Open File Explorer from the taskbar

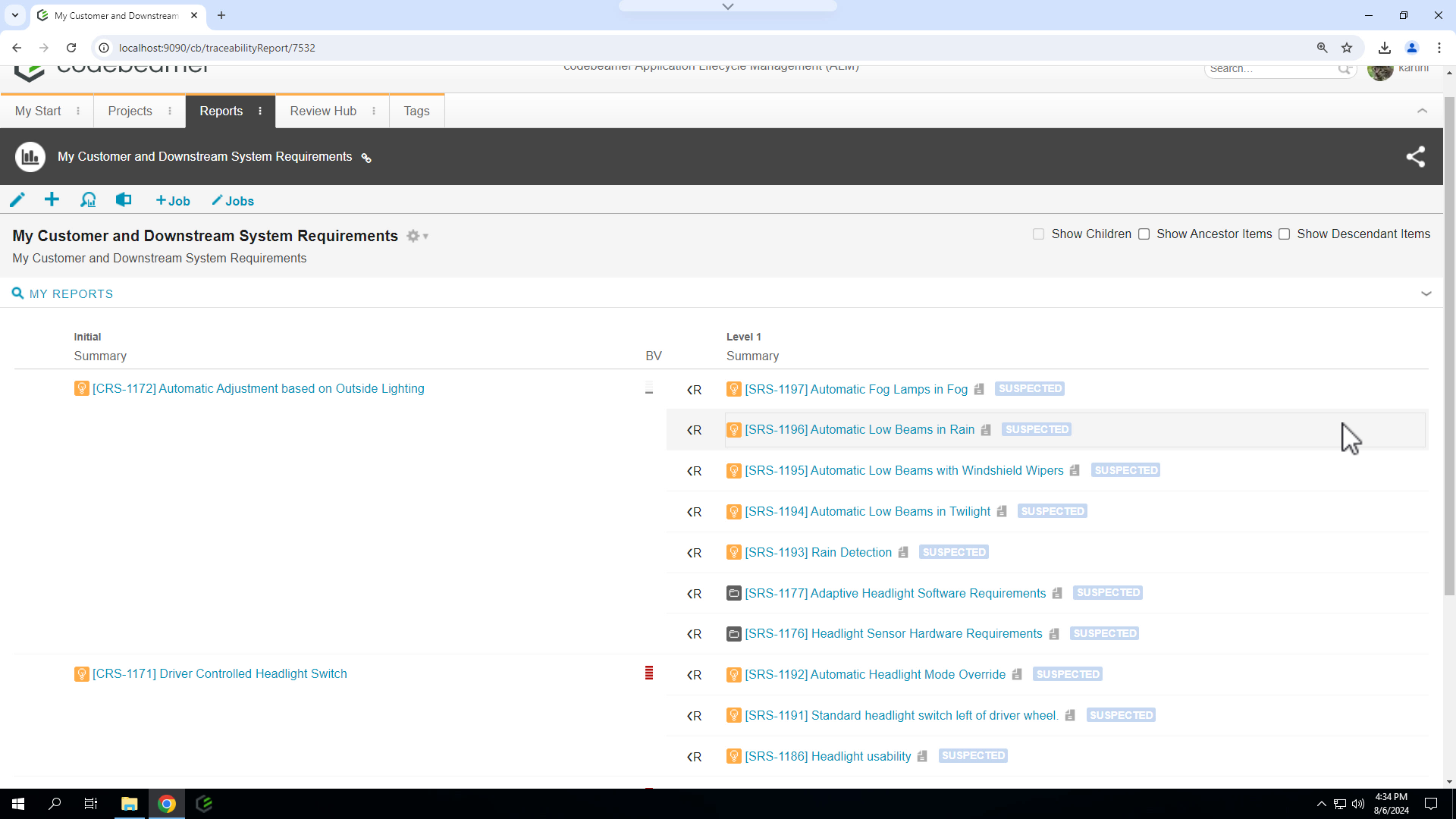click(130, 804)
